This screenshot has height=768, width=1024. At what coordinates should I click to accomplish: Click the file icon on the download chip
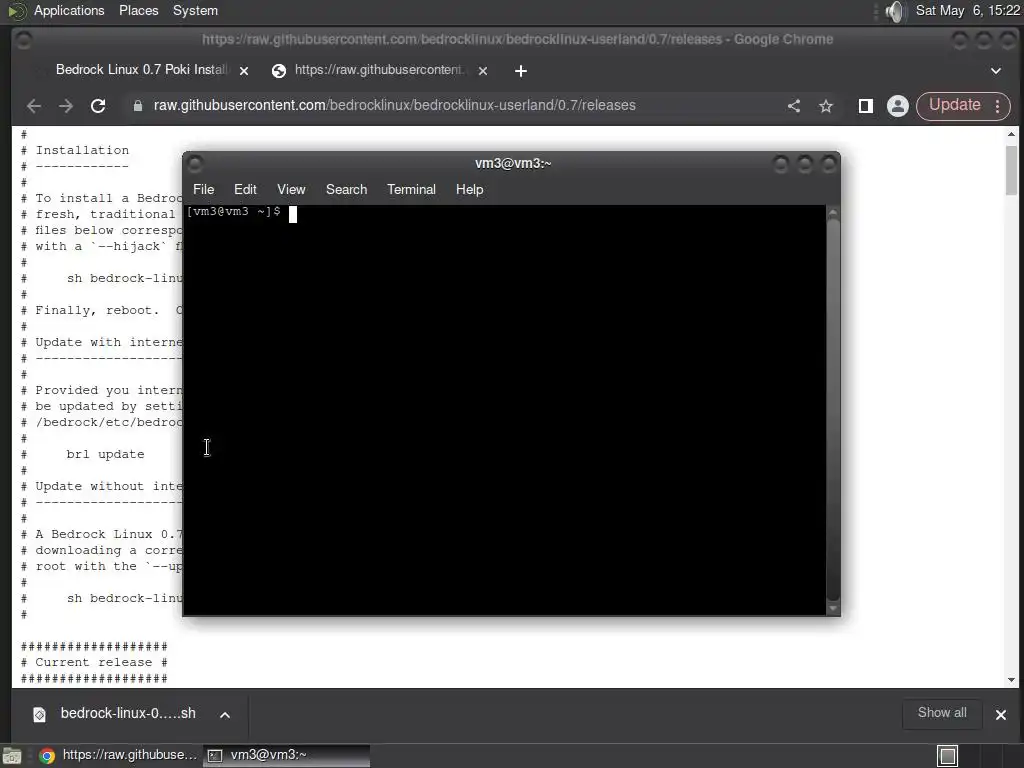coord(39,714)
